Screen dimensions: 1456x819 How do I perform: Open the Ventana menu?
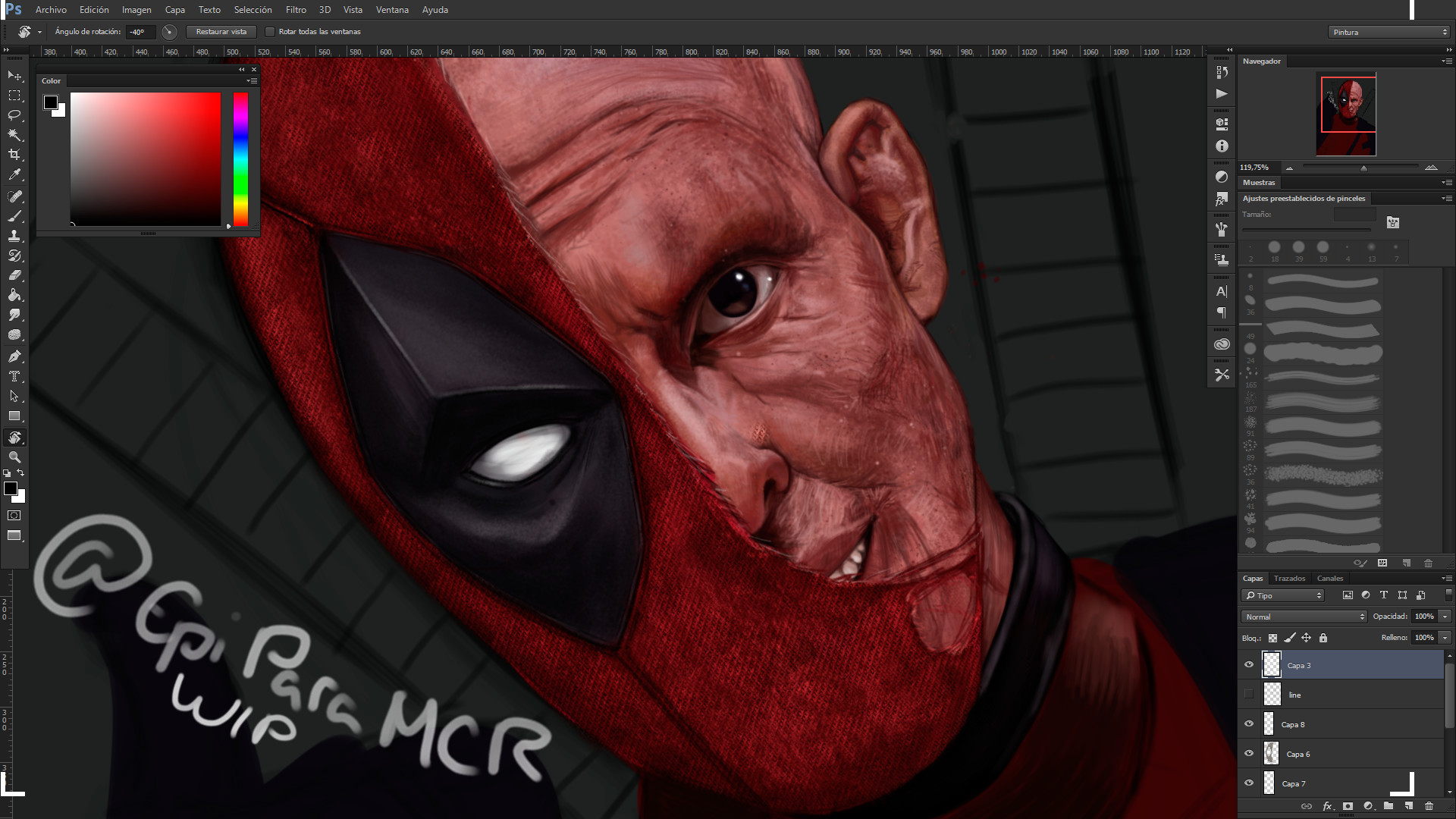click(x=392, y=10)
